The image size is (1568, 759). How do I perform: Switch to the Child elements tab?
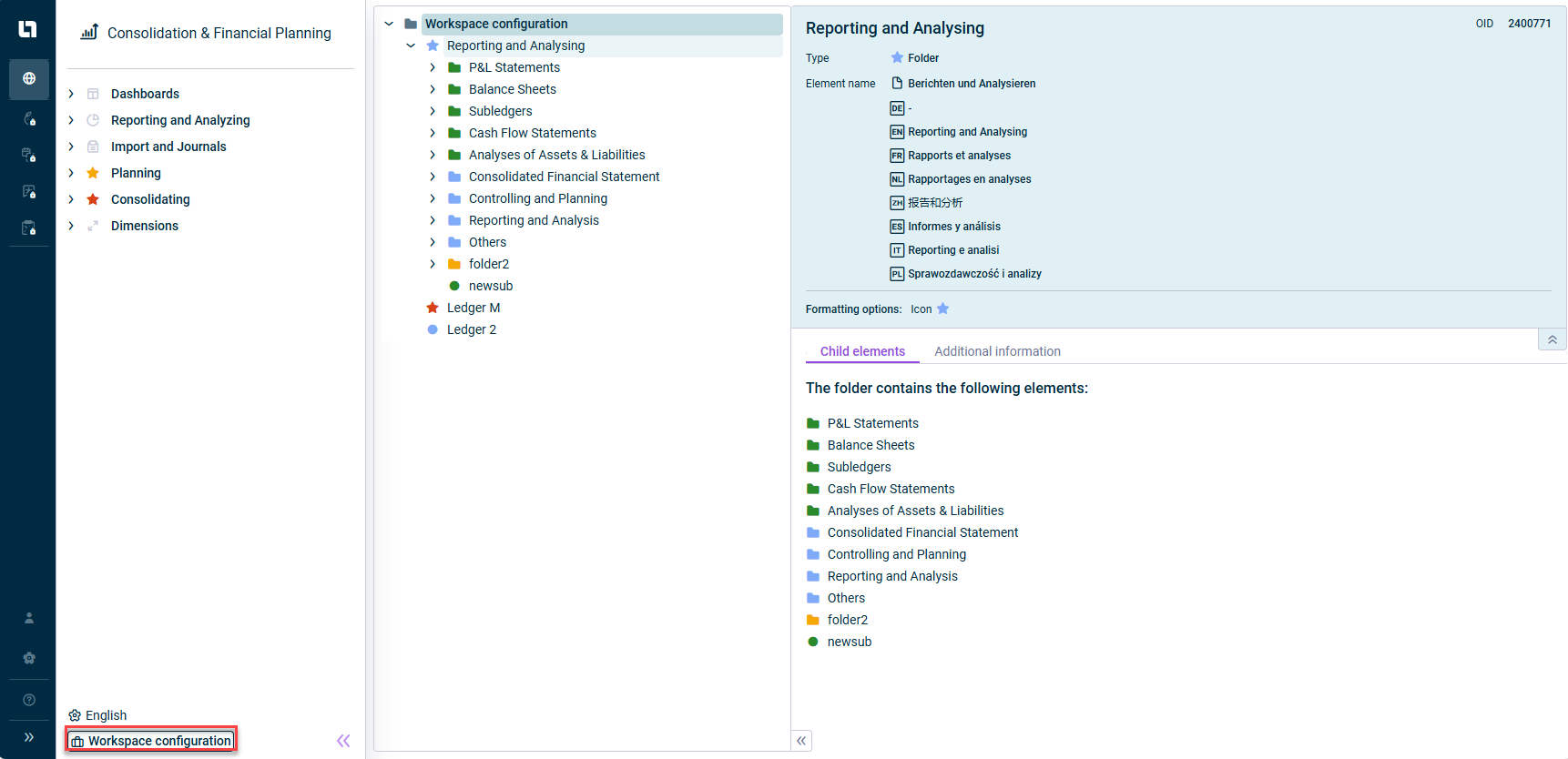point(862,351)
